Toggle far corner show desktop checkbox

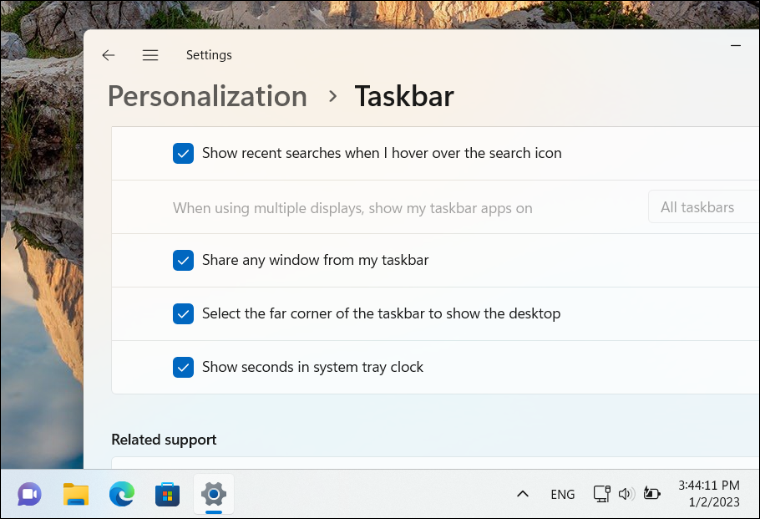point(183,314)
